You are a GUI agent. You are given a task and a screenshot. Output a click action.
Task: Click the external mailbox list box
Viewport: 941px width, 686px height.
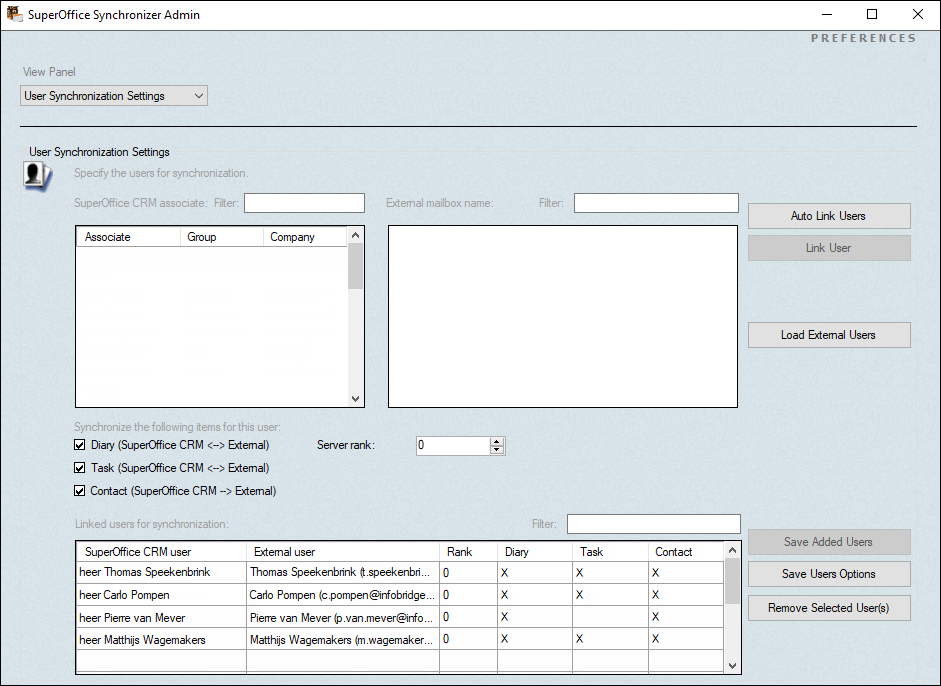coord(563,316)
